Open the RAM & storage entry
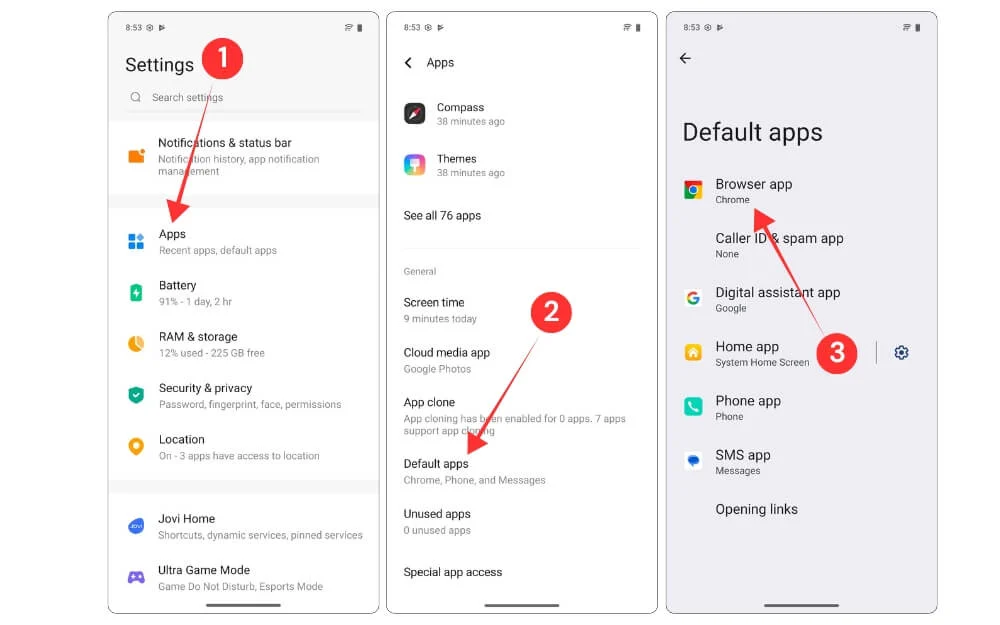Viewport: 1000px width, 625px height. click(243, 344)
